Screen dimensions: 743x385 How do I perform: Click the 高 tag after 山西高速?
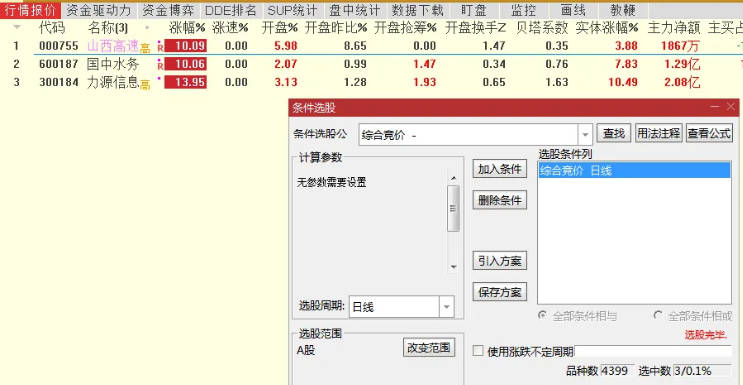click(145, 48)
